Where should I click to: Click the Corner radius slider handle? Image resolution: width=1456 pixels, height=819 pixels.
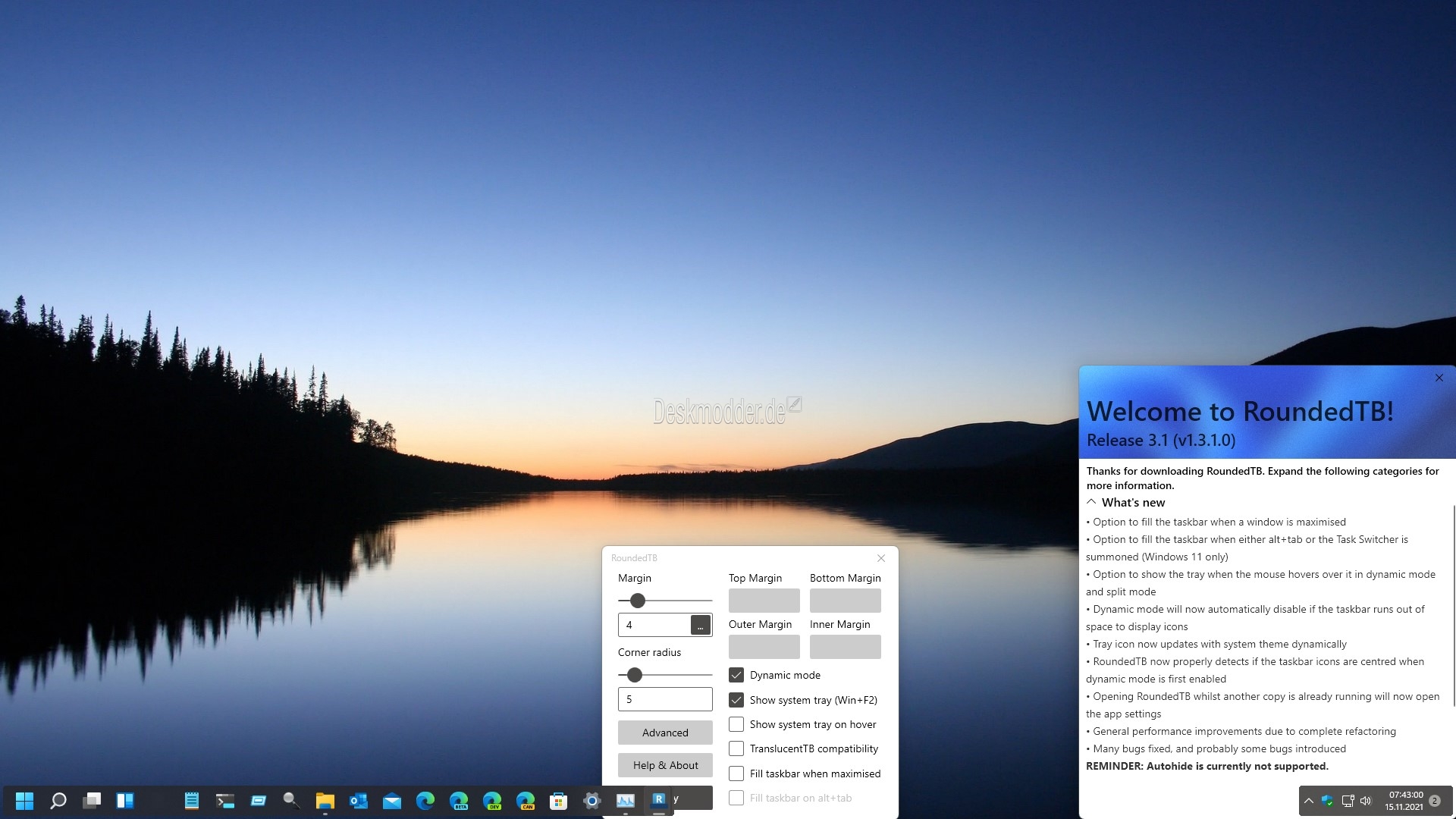click(x=635, y=675)
